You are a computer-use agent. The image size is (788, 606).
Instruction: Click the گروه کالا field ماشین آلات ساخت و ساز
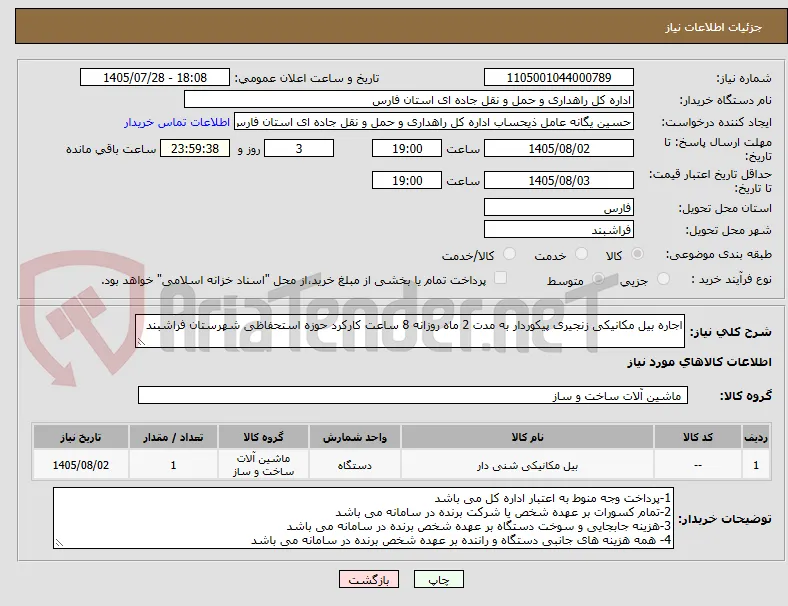tap(413, 395)
